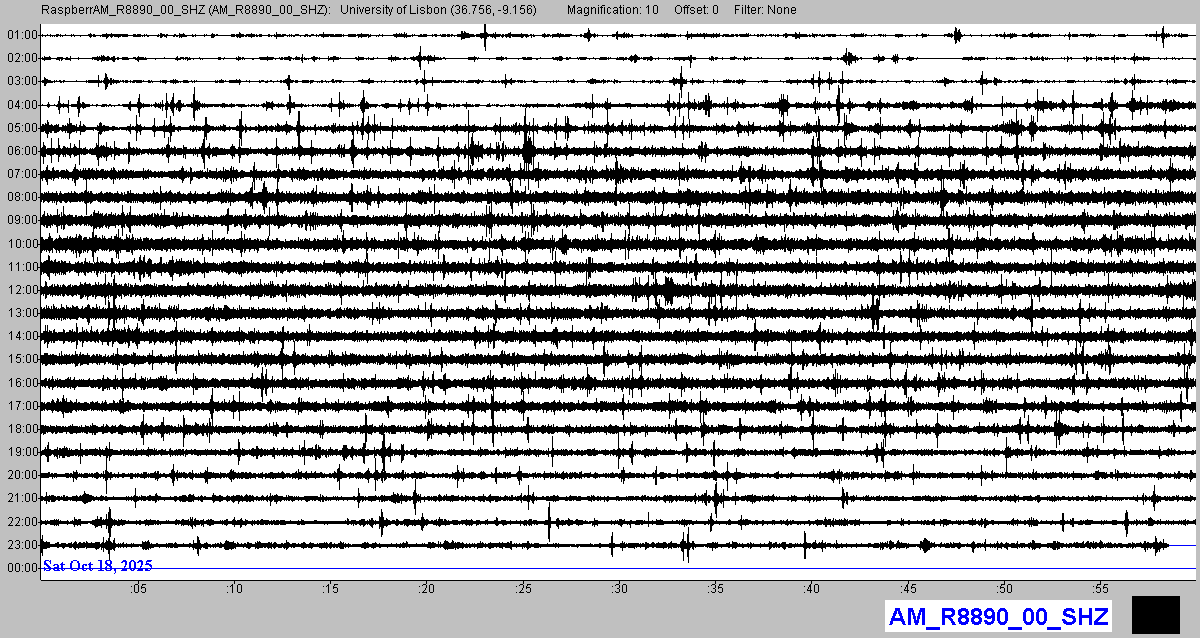This screenshot has height=638, width=1200.
Task: Click the black square in the bottom-right corner
Action: [x=1155, y=614]
